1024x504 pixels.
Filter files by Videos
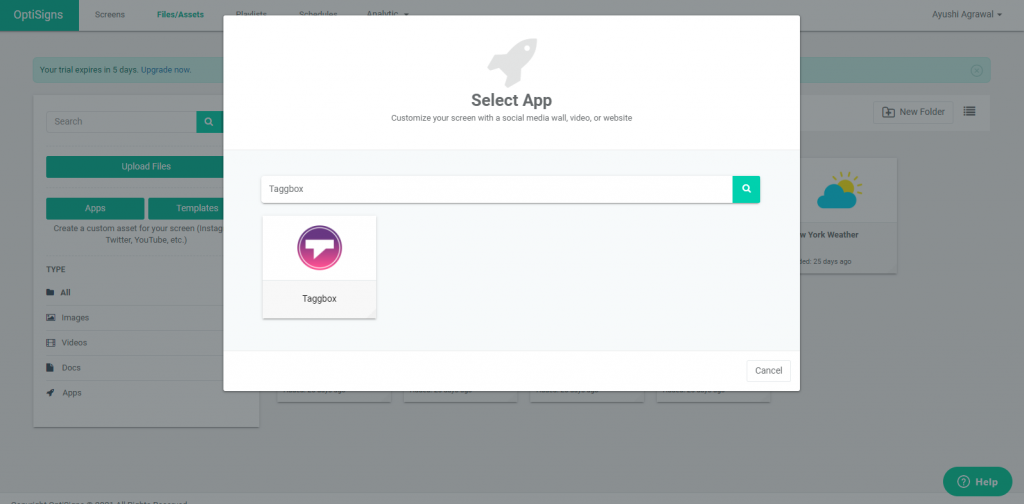(x=74, y=343)
